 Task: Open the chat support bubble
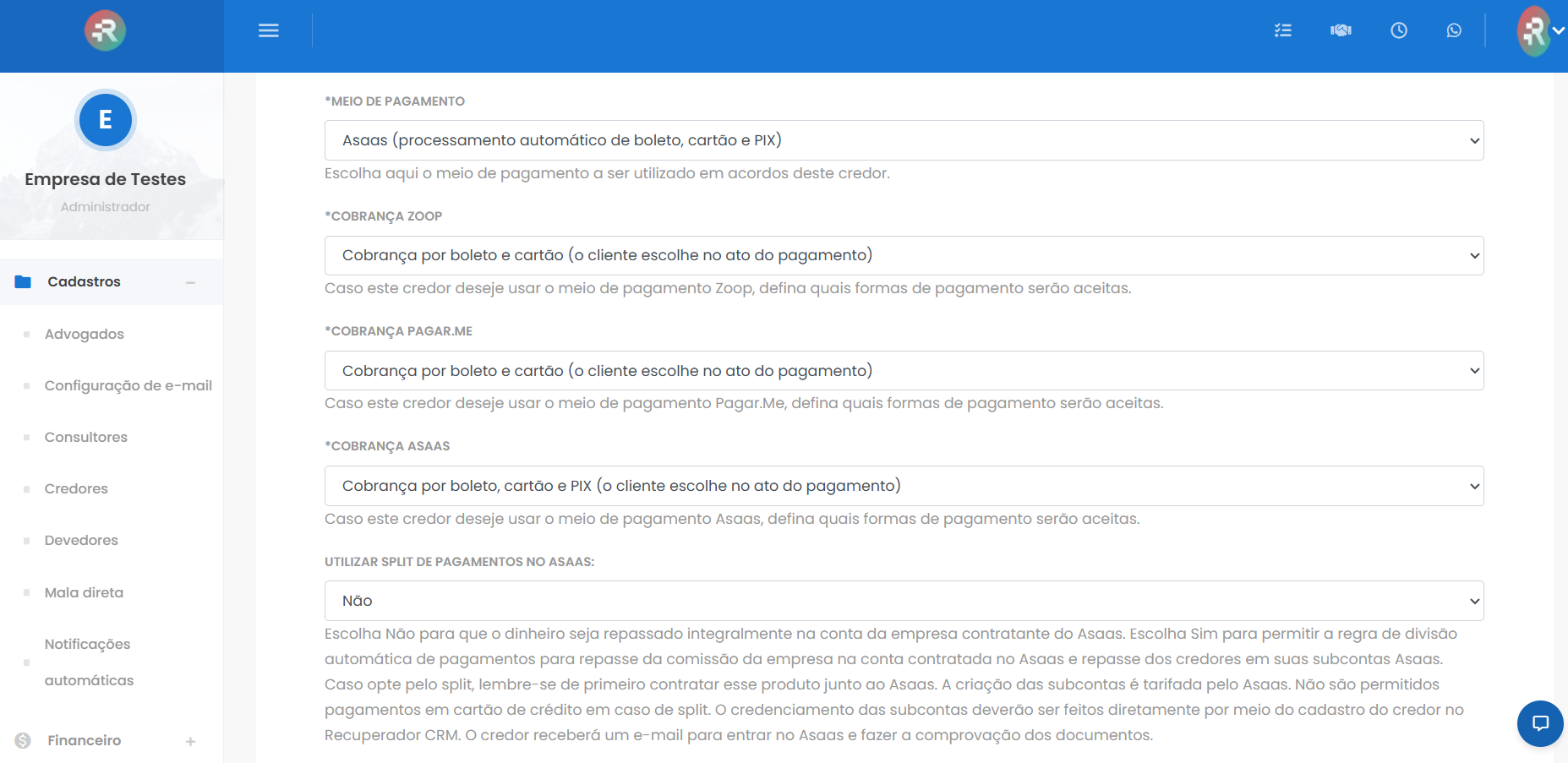tap(1540, 723)
